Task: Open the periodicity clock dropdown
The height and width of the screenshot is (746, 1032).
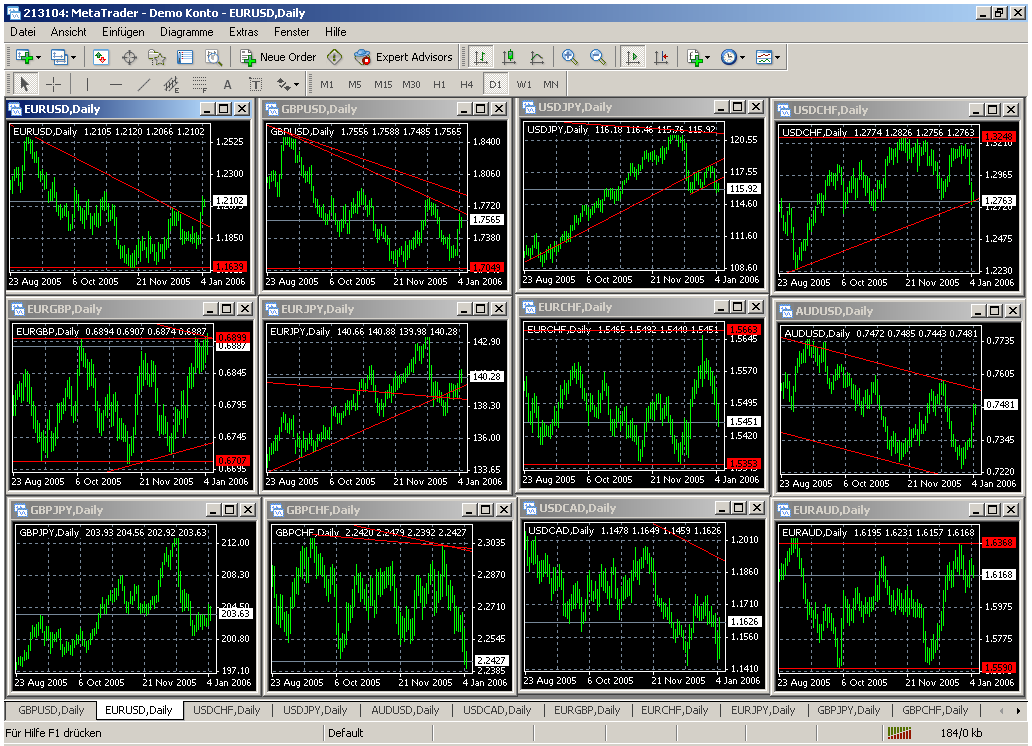Action: tap(732, 57)
